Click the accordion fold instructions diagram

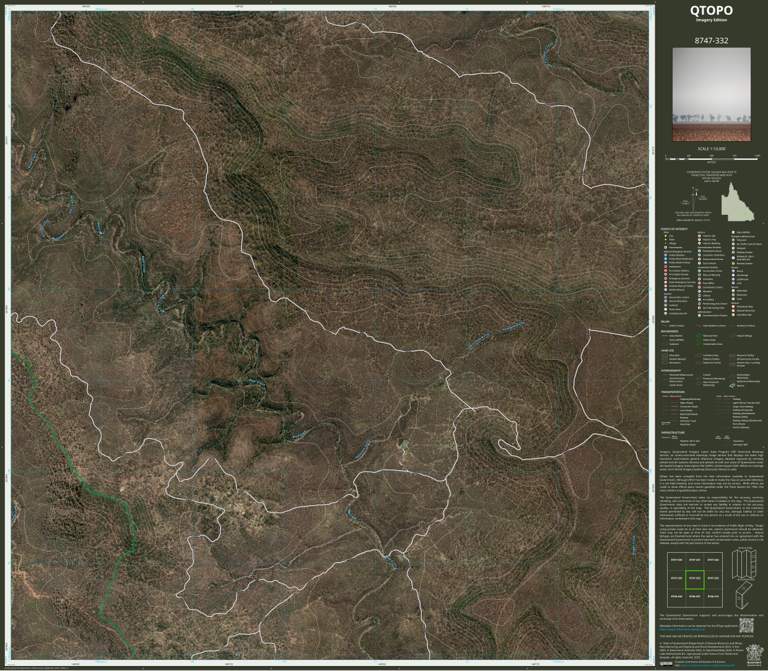point(744,564)
